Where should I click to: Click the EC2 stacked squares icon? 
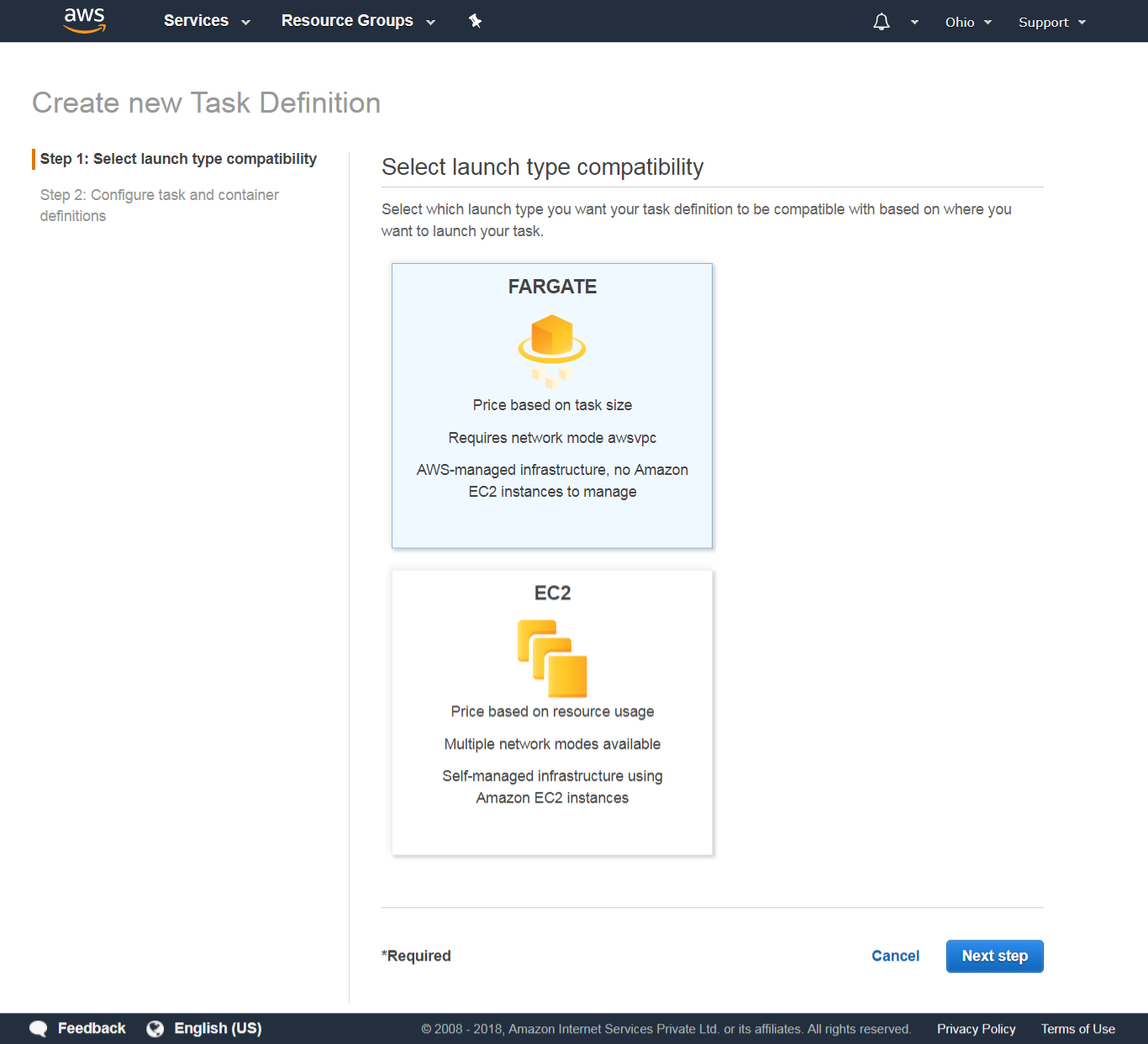[552, 658]
